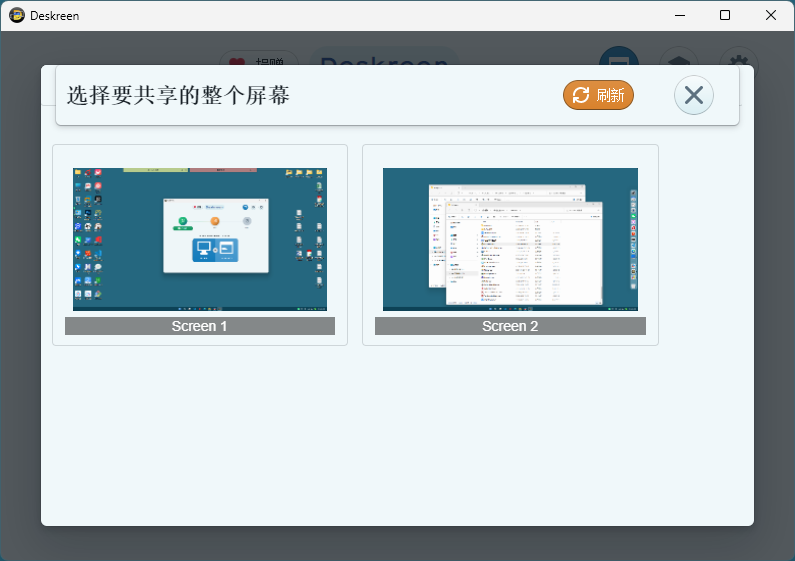Minimize the Deskreen window
This screenshot has height=561, width=795.
[680, 15]
